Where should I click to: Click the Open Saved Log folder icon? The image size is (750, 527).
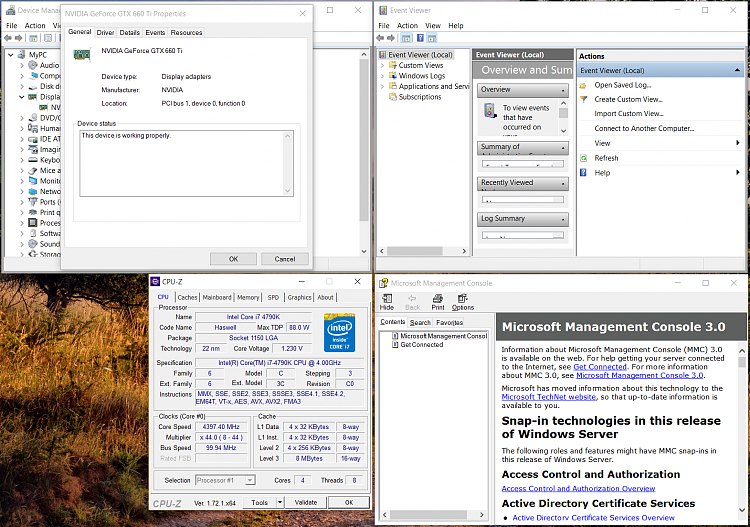[x=583, y=85]
